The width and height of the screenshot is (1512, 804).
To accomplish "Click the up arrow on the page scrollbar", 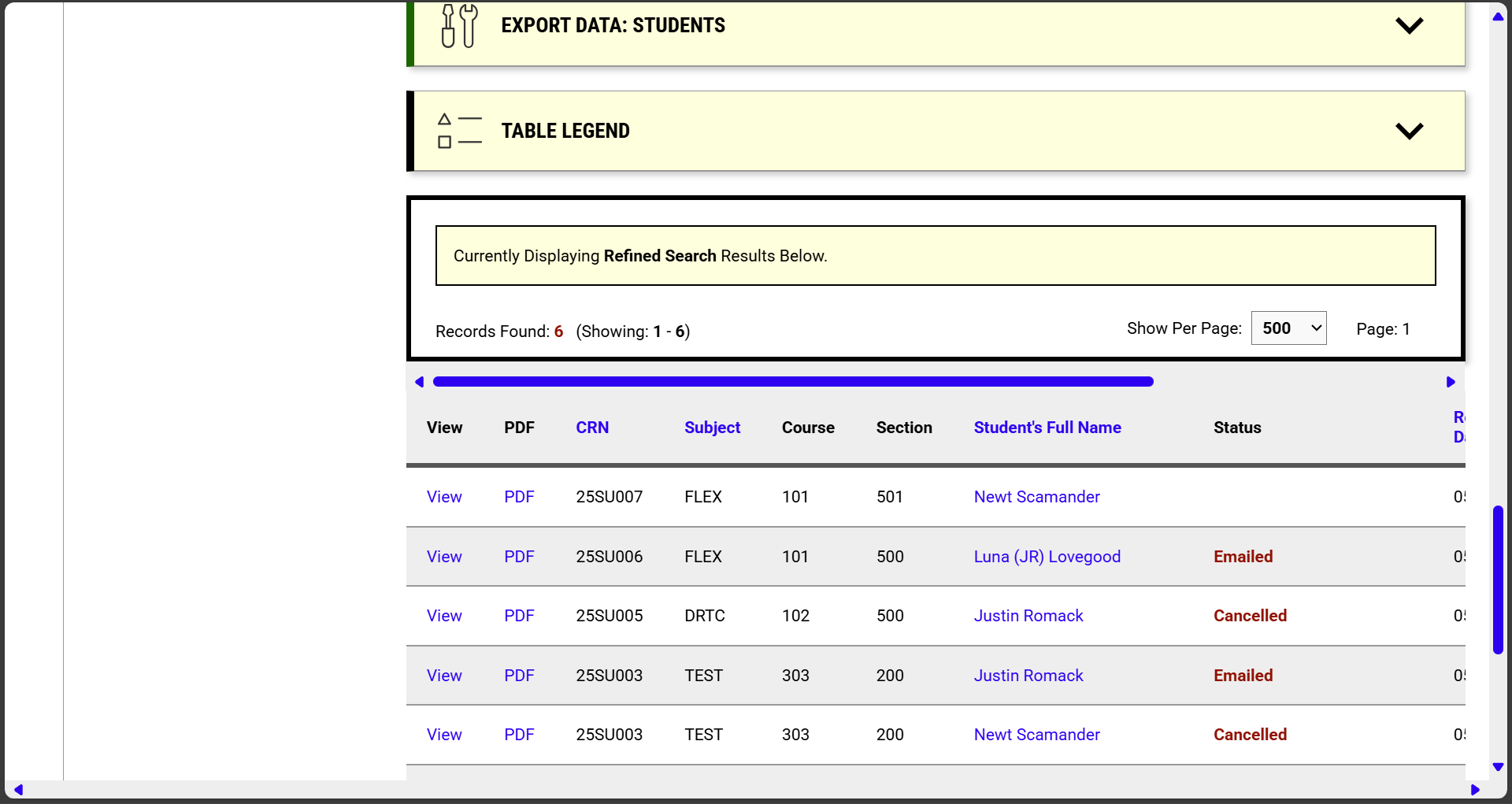I will 1497,17.
